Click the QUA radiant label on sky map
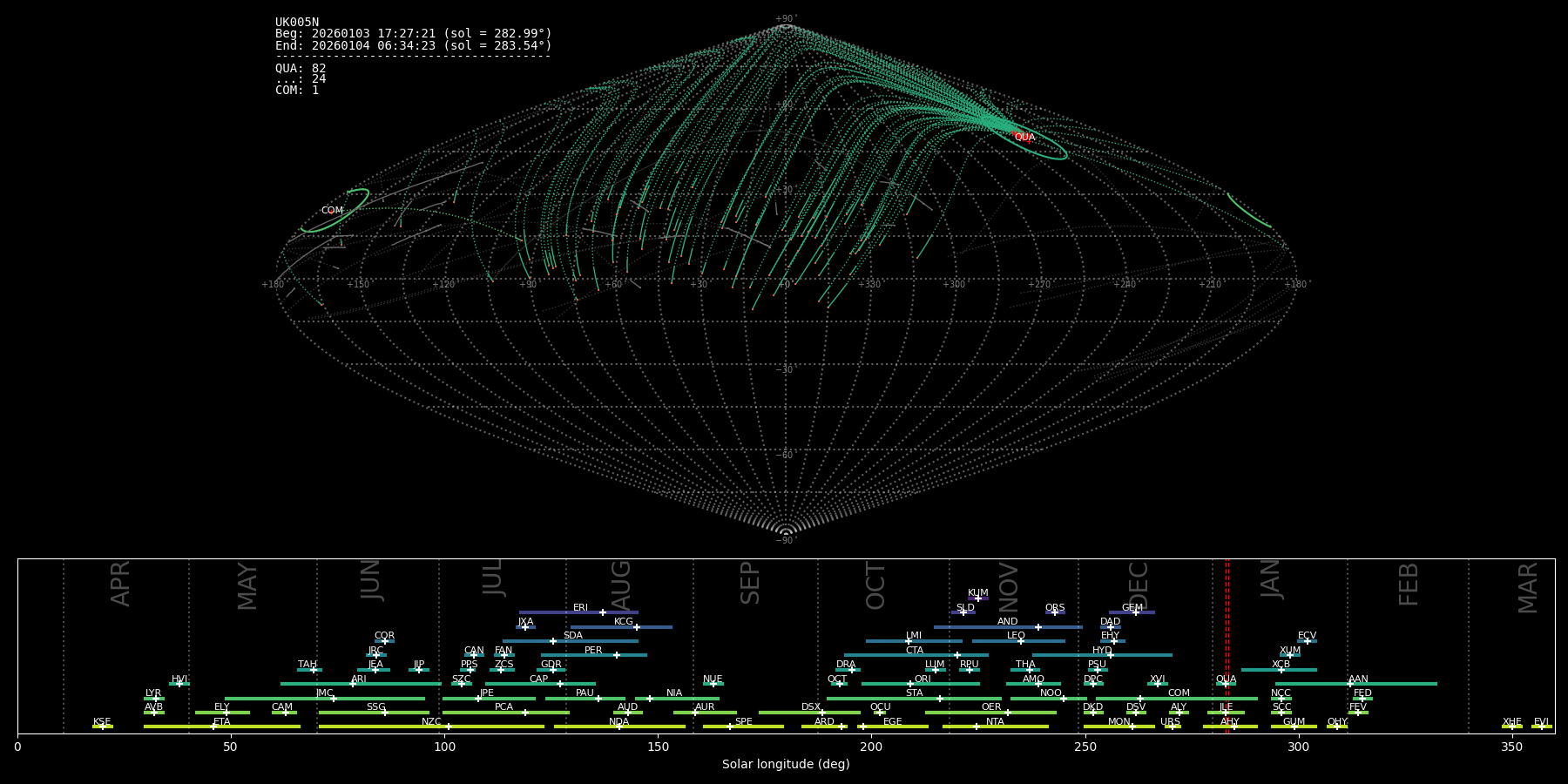 (1024, 138)
